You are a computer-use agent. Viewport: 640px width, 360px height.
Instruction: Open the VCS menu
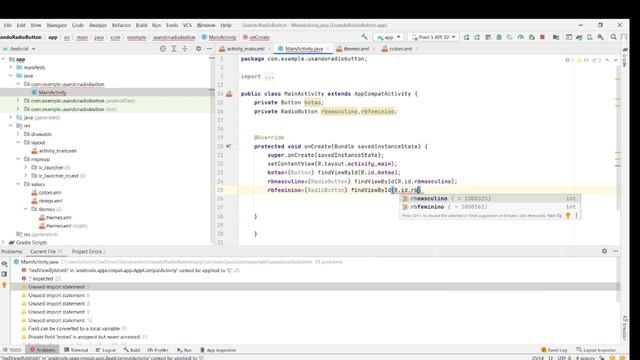pos(187,25)
